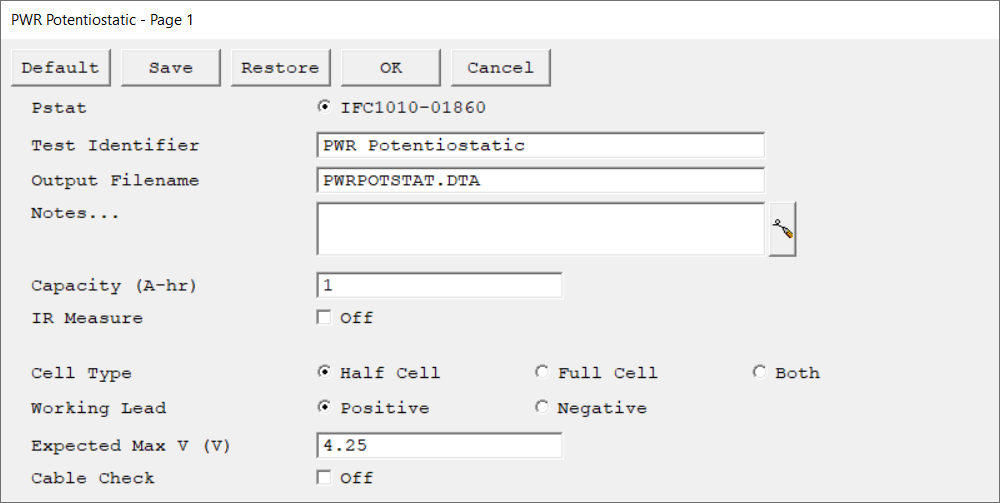
Task: Save the current setup parameters
Action: (171, 68)
